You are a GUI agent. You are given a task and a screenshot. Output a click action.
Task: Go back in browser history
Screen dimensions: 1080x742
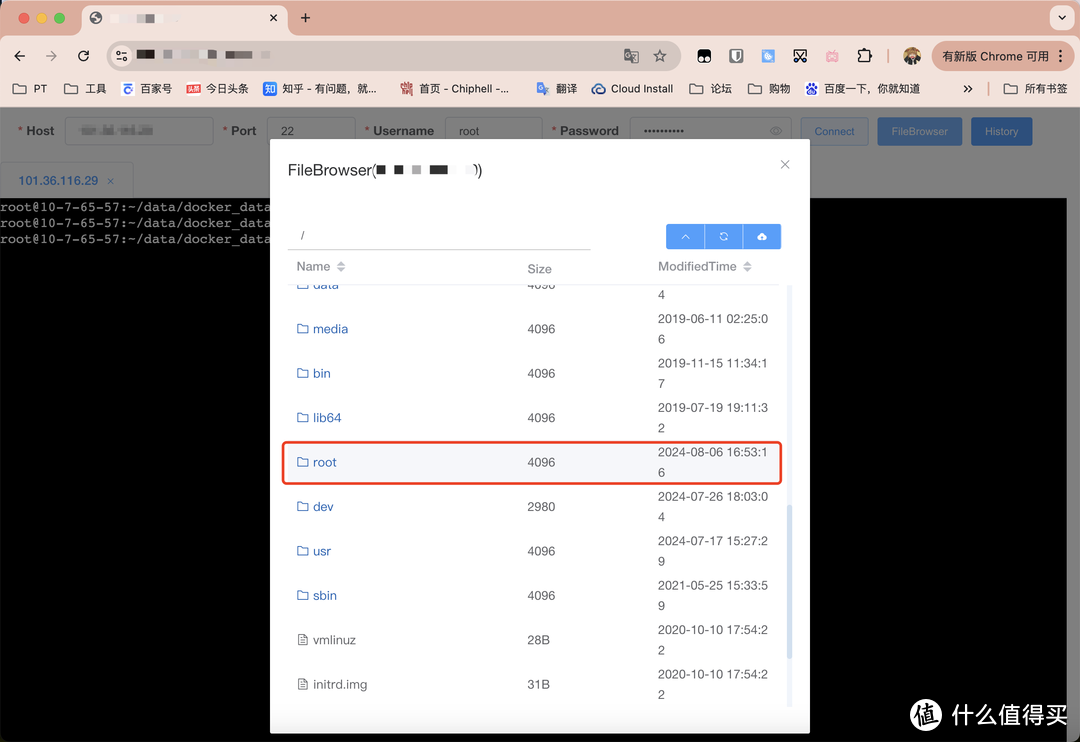[20, 56]
